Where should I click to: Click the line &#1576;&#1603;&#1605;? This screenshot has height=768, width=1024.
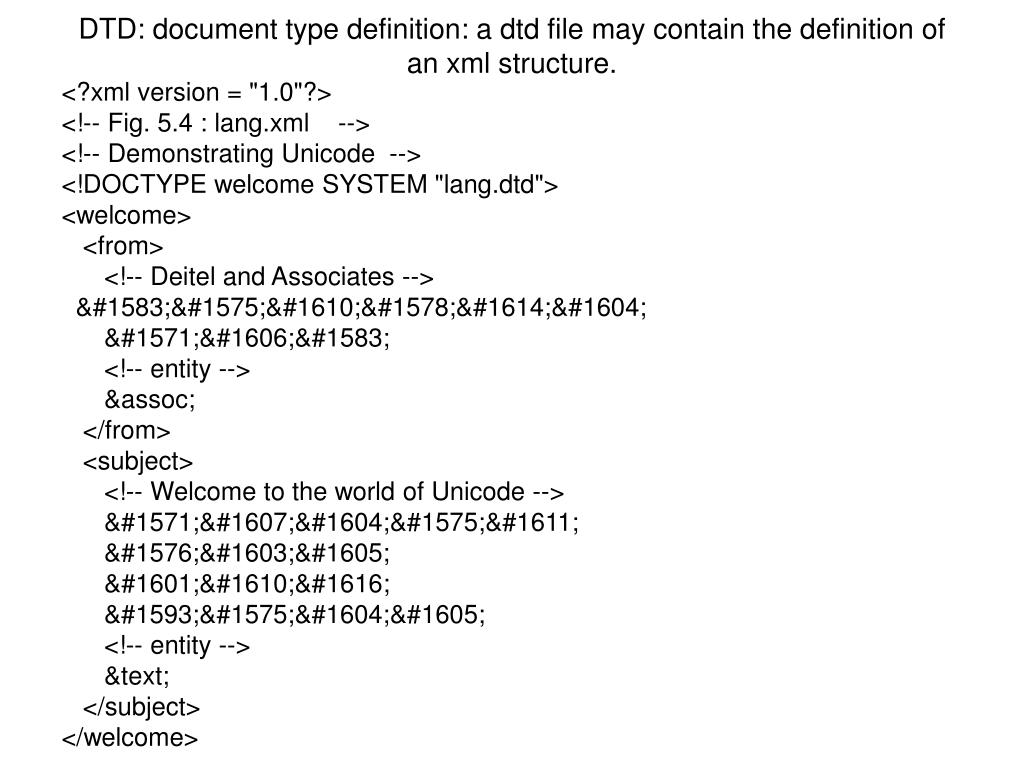tap(247, 553)
